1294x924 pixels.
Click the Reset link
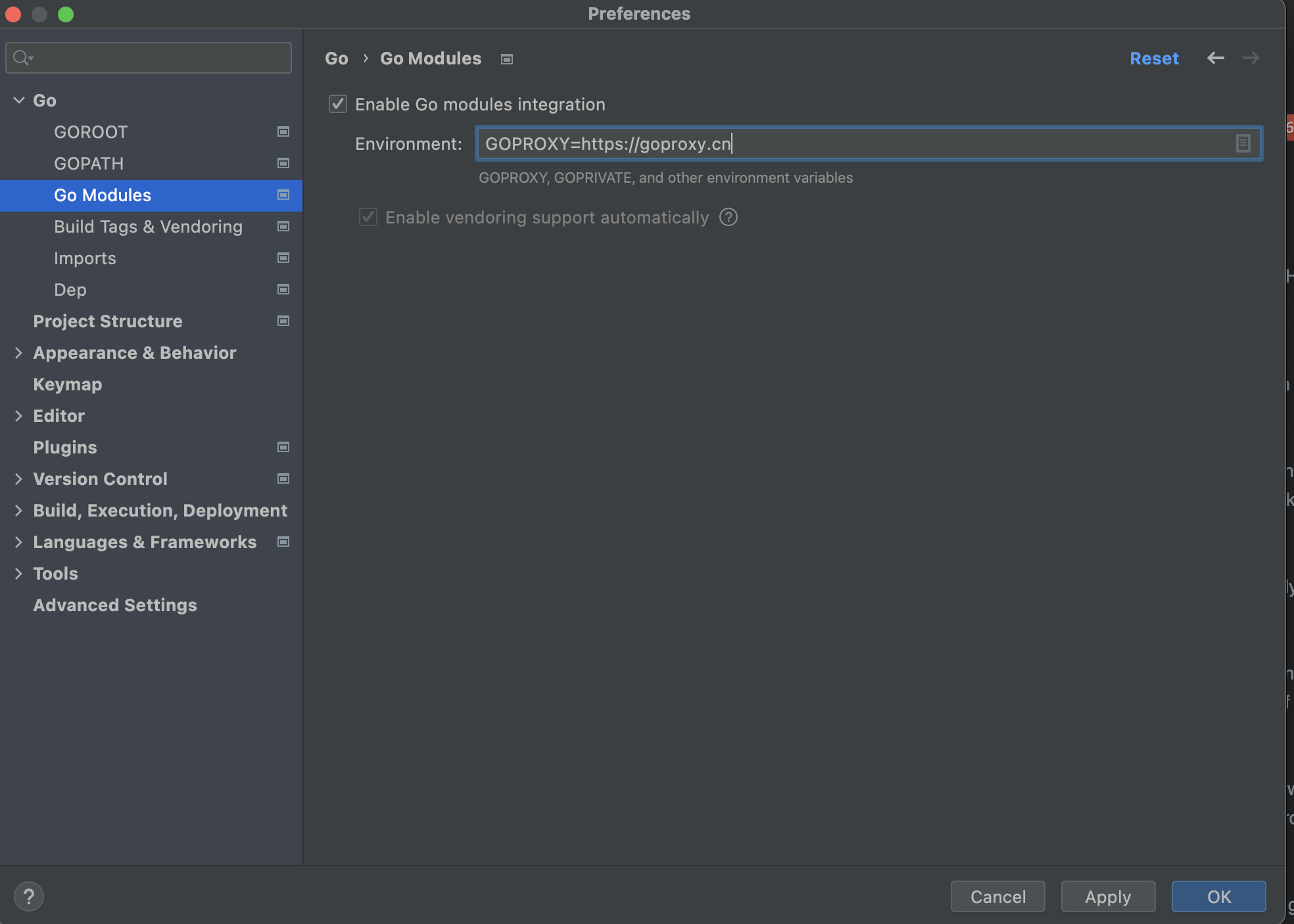1154,58
